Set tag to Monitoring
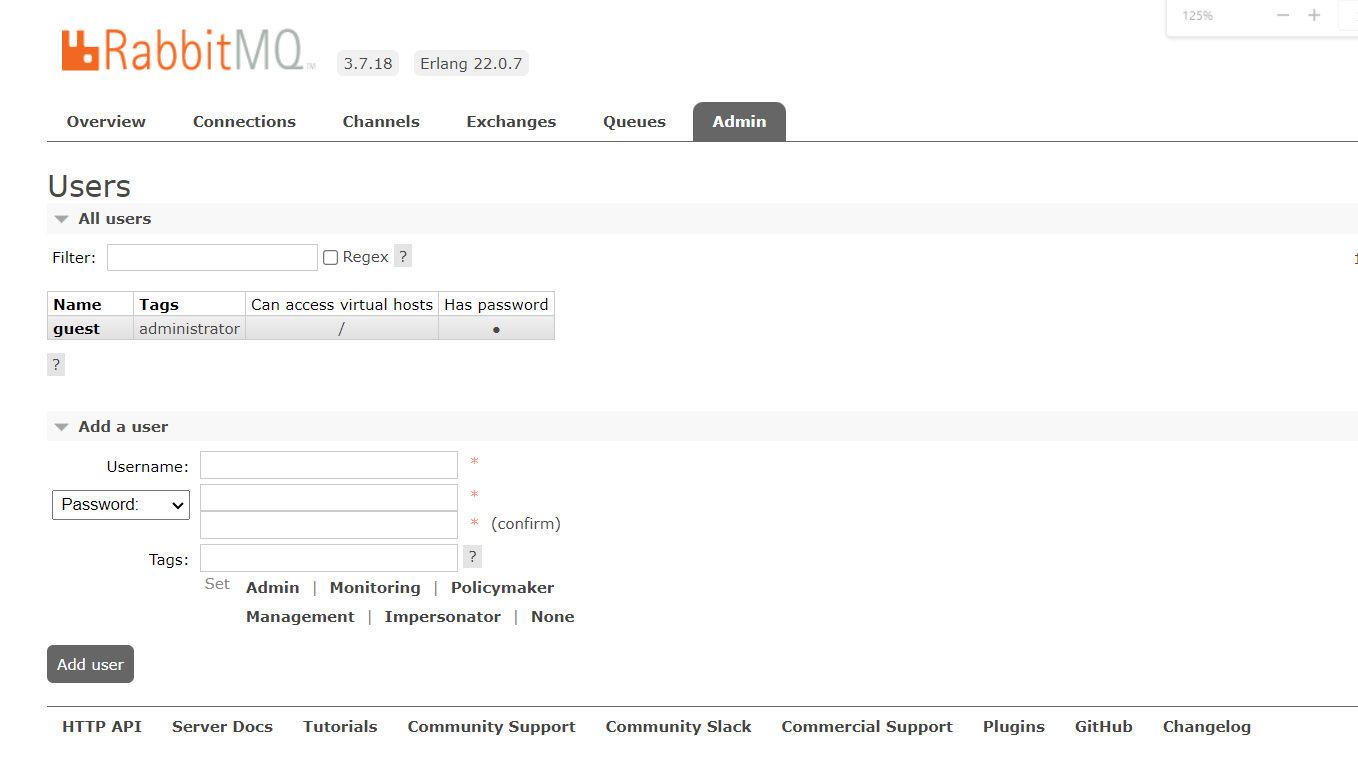This screenshot has width=1358, height=776. (375, 588)
